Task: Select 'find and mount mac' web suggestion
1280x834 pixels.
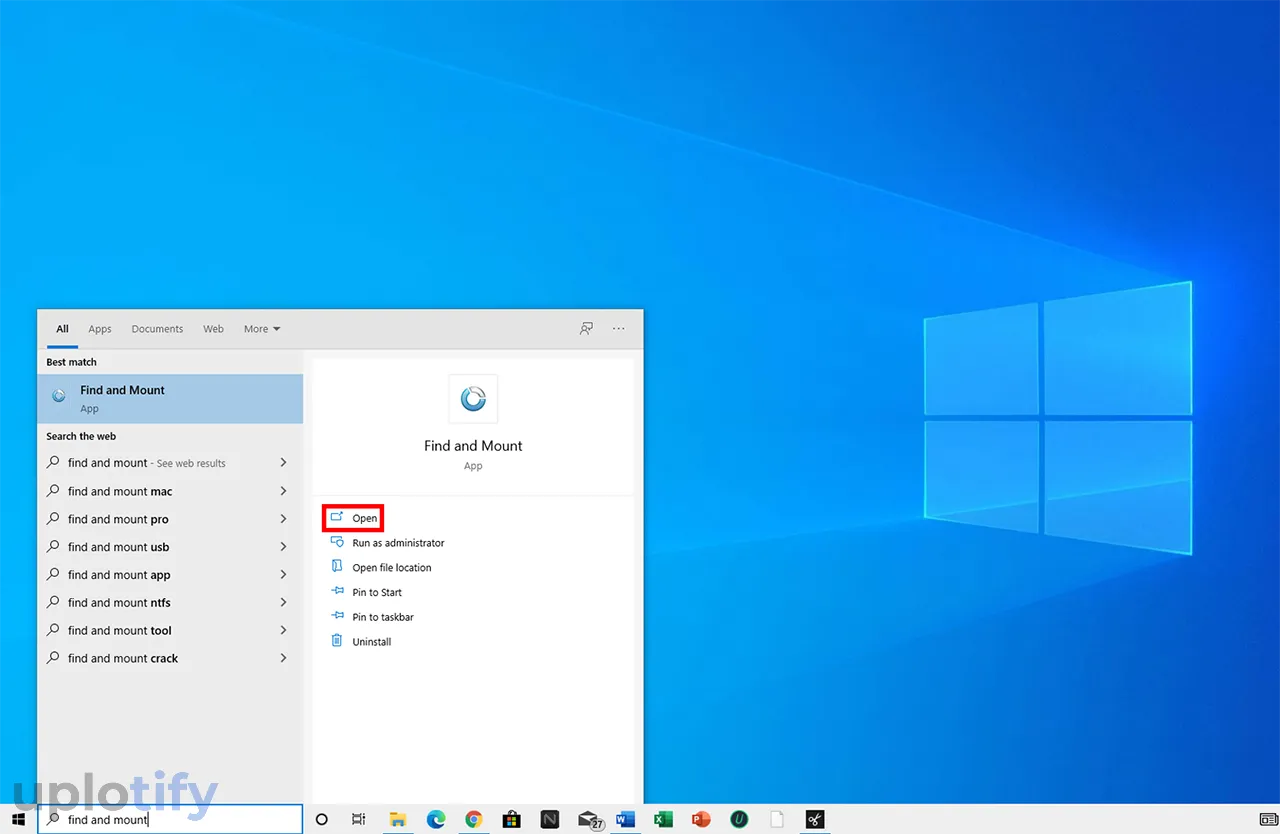Action: (170, 491)
